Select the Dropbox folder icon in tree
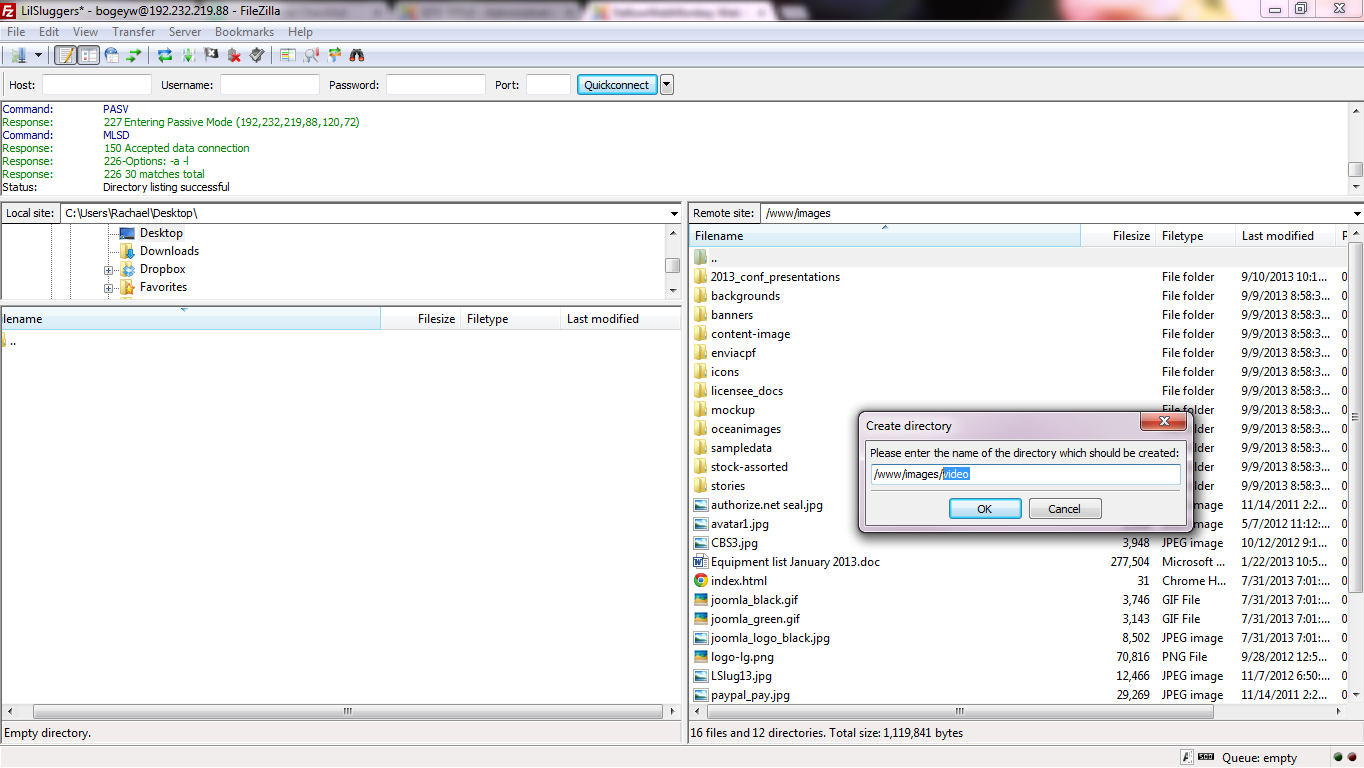The image size is (1364, 768). pyautogui.click(x=128, y=269)
